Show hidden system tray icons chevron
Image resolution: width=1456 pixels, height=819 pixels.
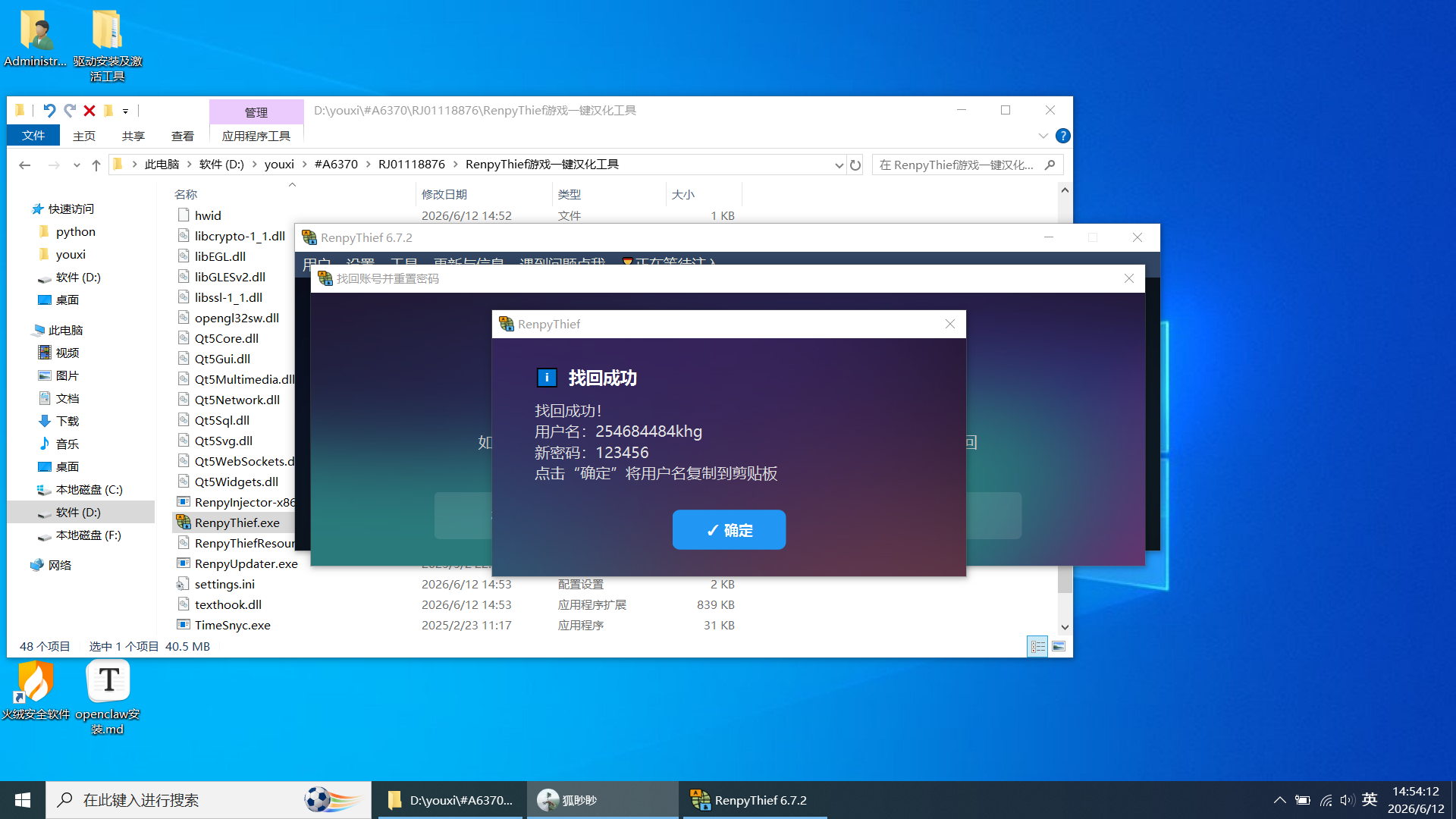pyautogui.click(x=1280, y=800)
